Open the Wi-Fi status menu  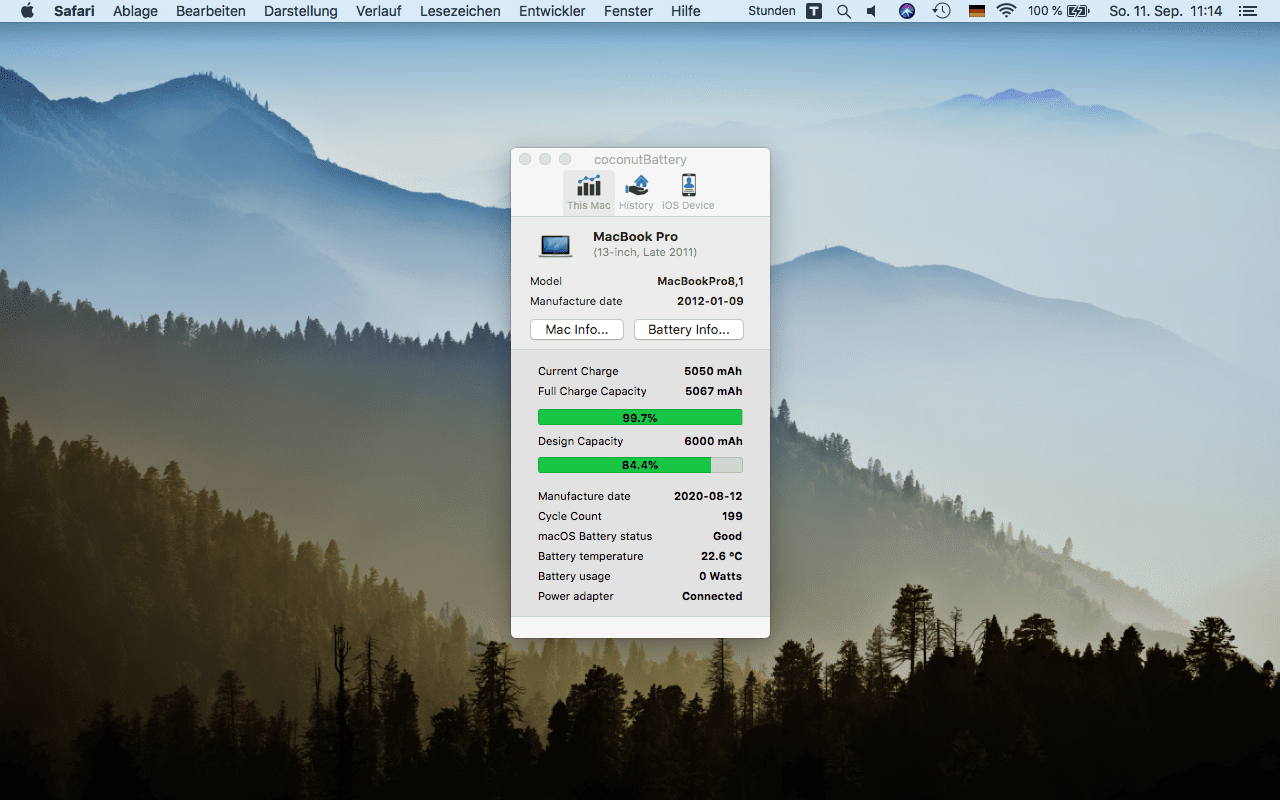pyautogui.click(x=1007, y=11)
